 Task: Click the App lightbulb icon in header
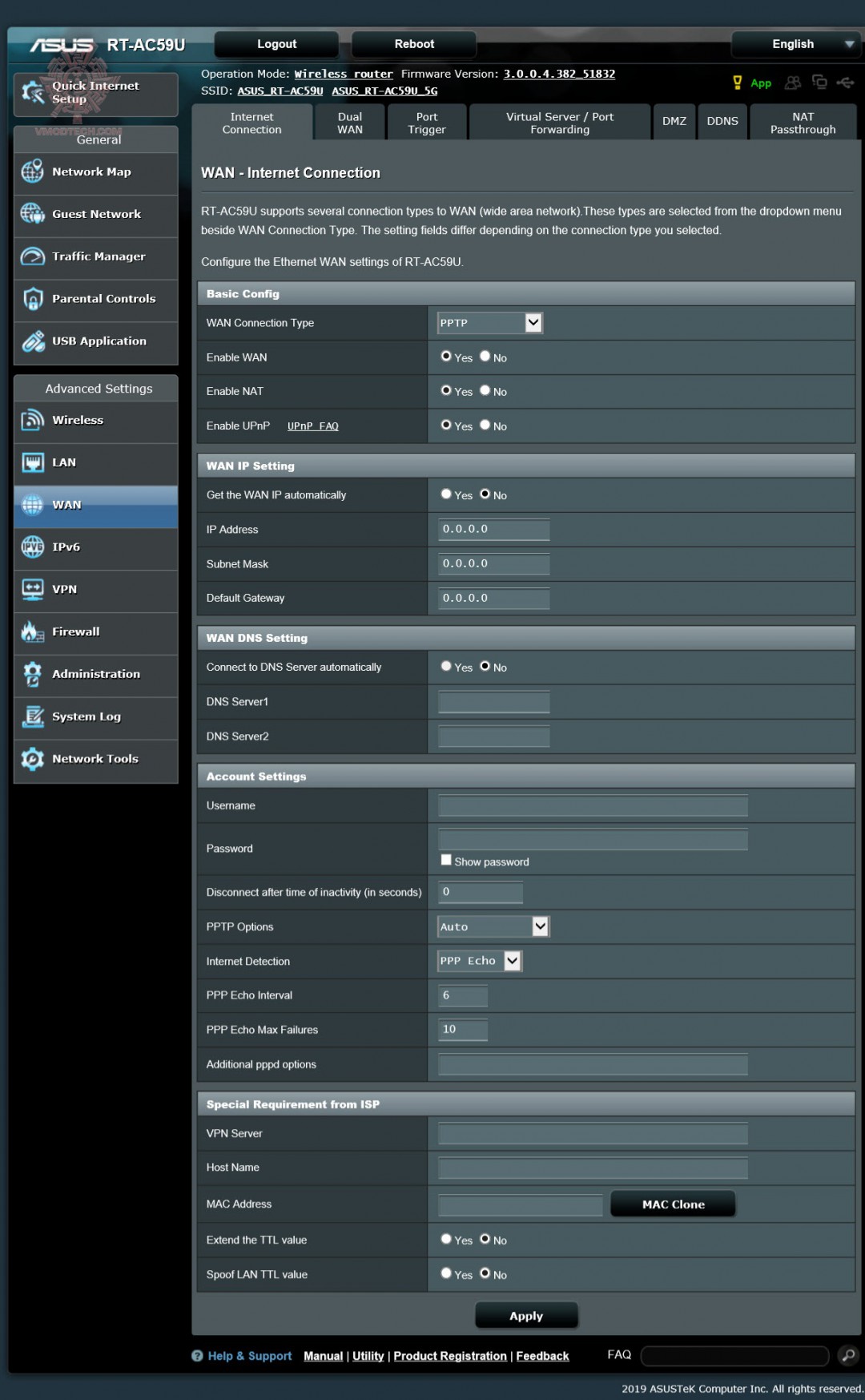(x=738, y=83)
